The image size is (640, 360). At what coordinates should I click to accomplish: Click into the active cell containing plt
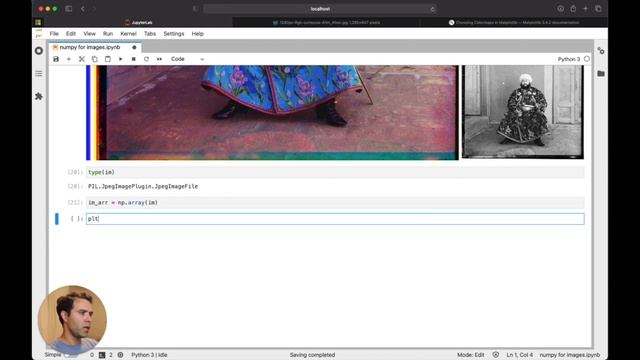(335, 219)
